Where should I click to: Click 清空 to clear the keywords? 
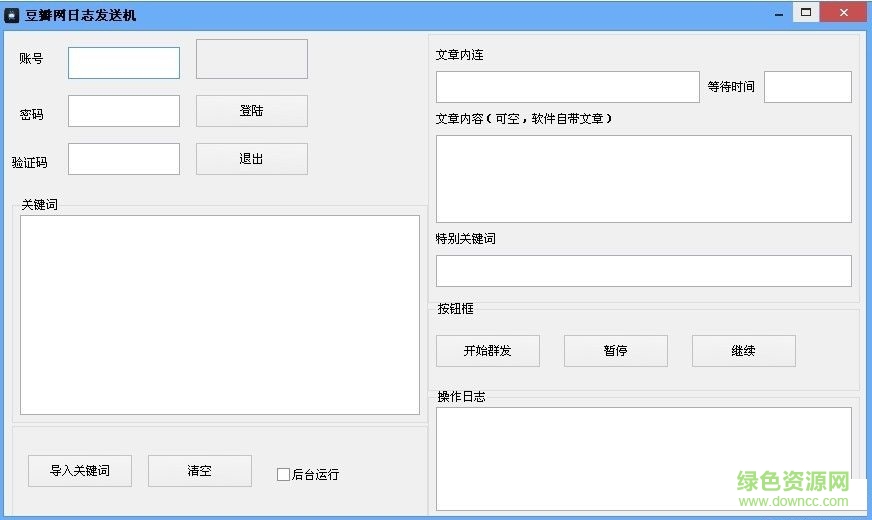point(199,471)
